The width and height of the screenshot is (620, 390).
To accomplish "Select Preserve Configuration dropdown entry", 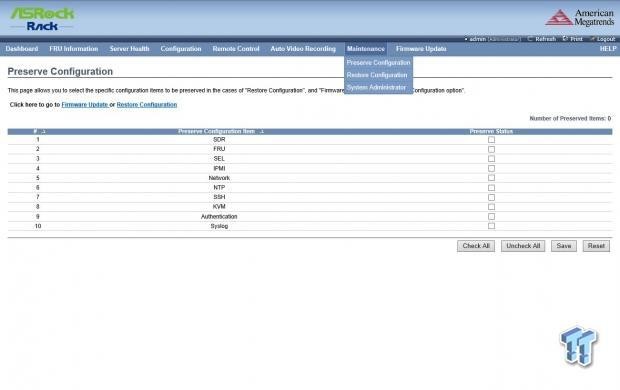I will pos(378,62).
